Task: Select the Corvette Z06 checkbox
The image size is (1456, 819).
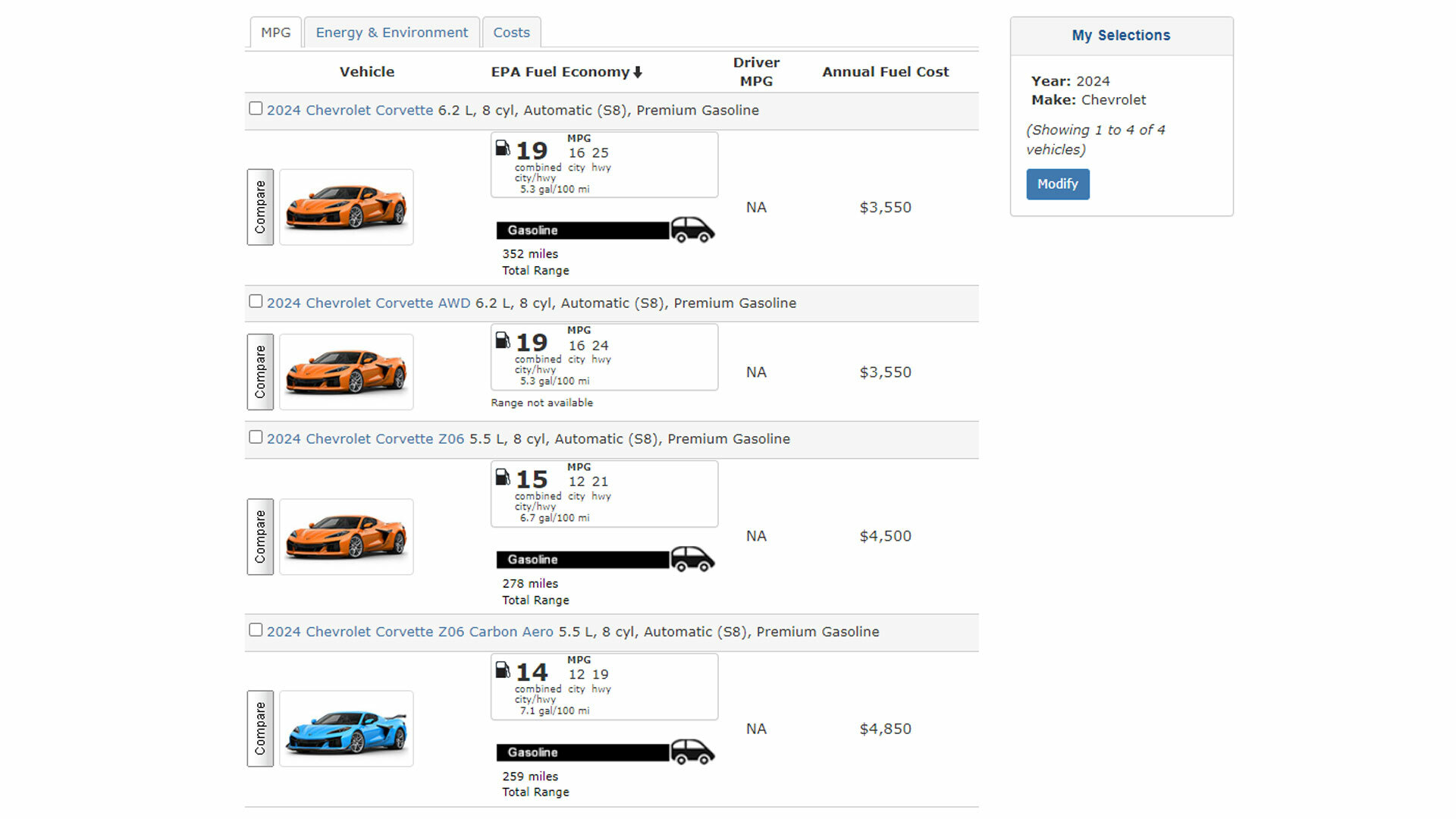Action: coord(256,438)
